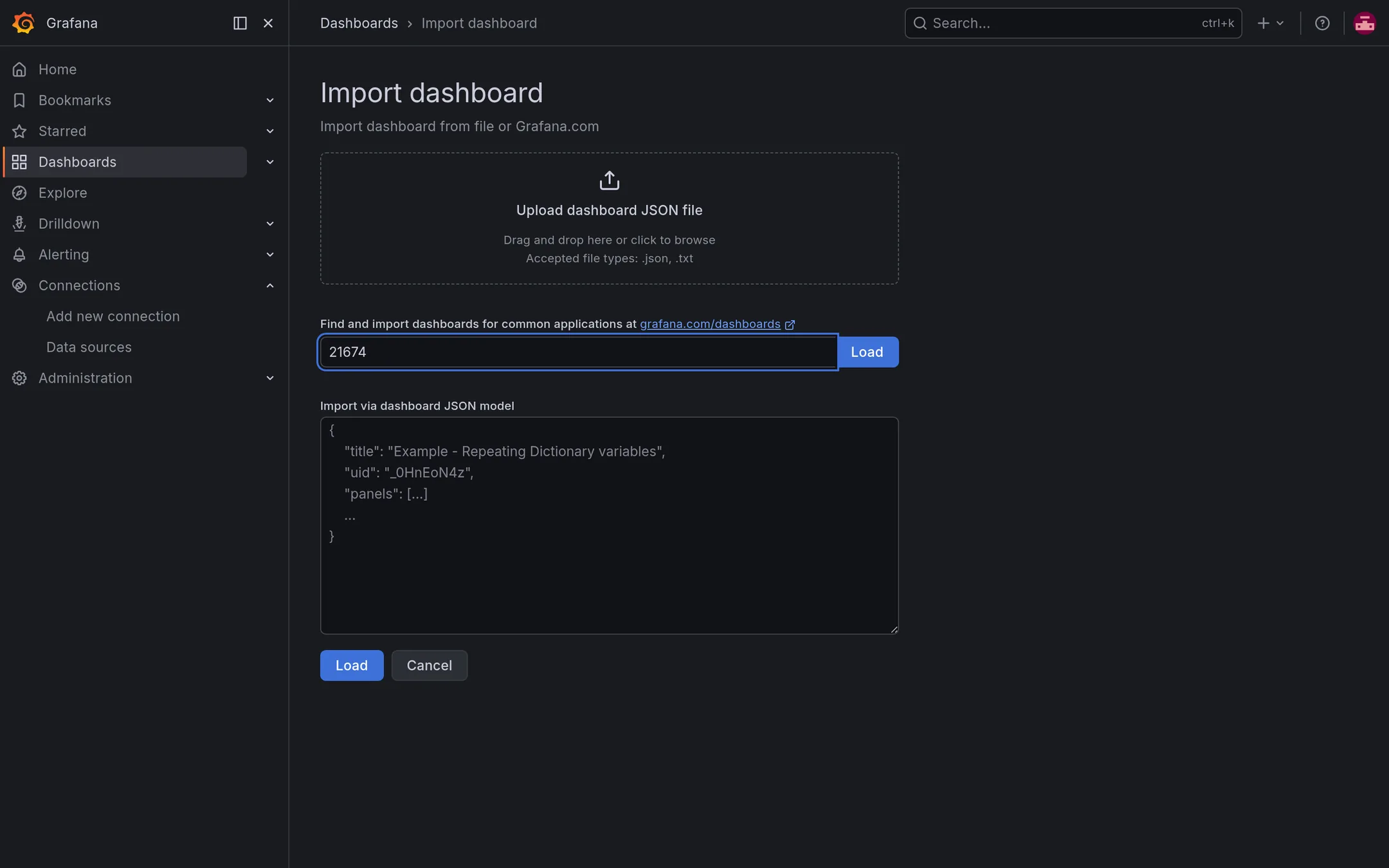The width and height of the screenshot is (1389, 868).
Task: Click the bottom Load button
Action: click(x=352, y=665)
